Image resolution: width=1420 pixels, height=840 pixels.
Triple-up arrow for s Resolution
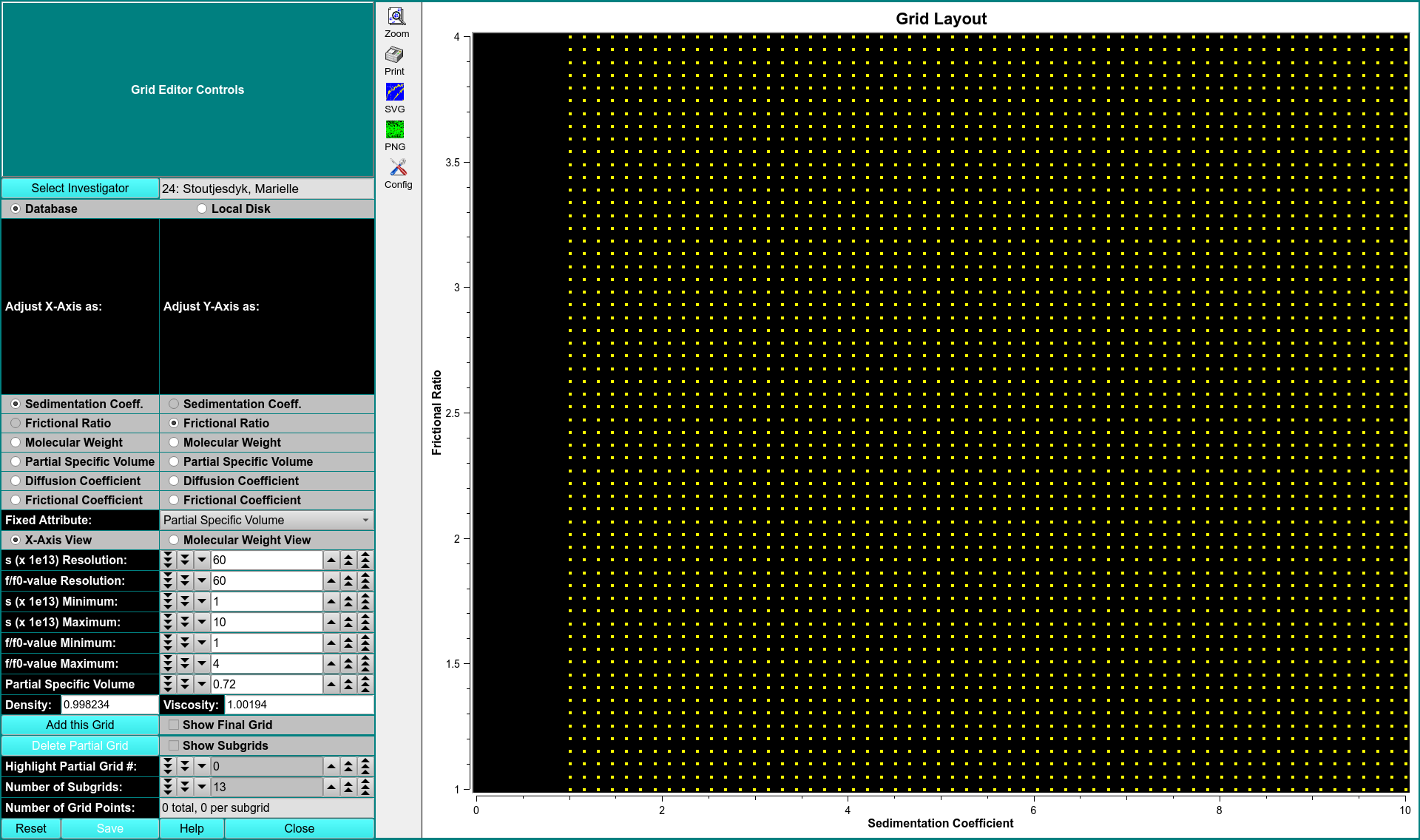click(x=365, y=560)
